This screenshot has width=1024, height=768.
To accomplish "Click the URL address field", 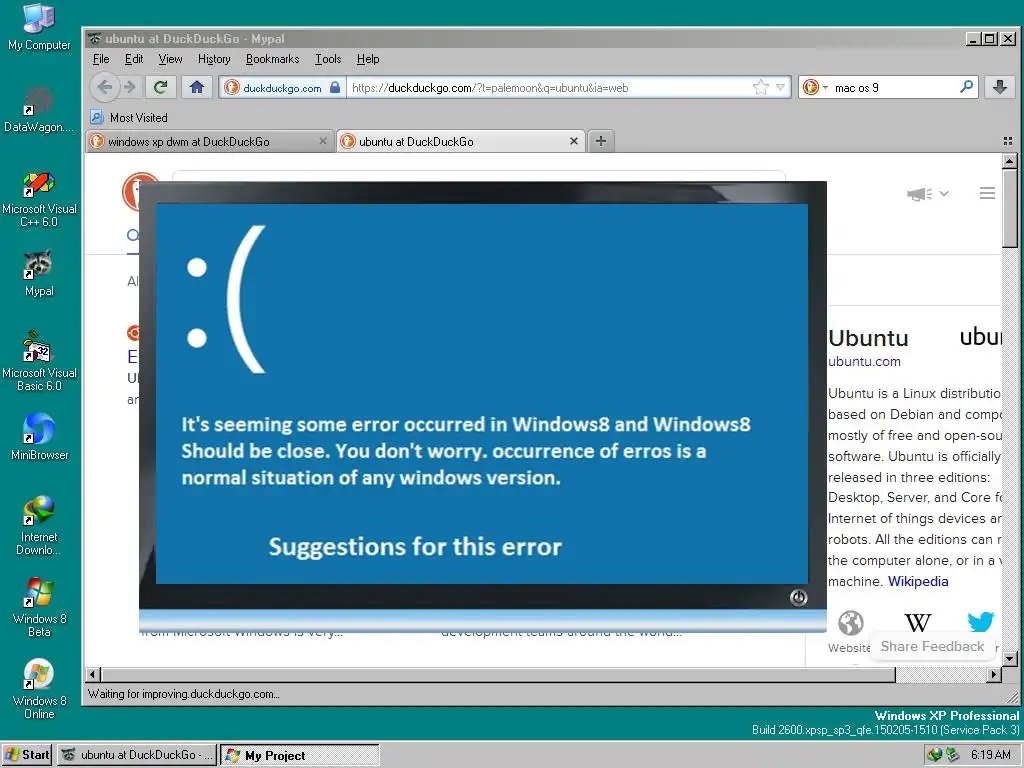I will (549, 88).
